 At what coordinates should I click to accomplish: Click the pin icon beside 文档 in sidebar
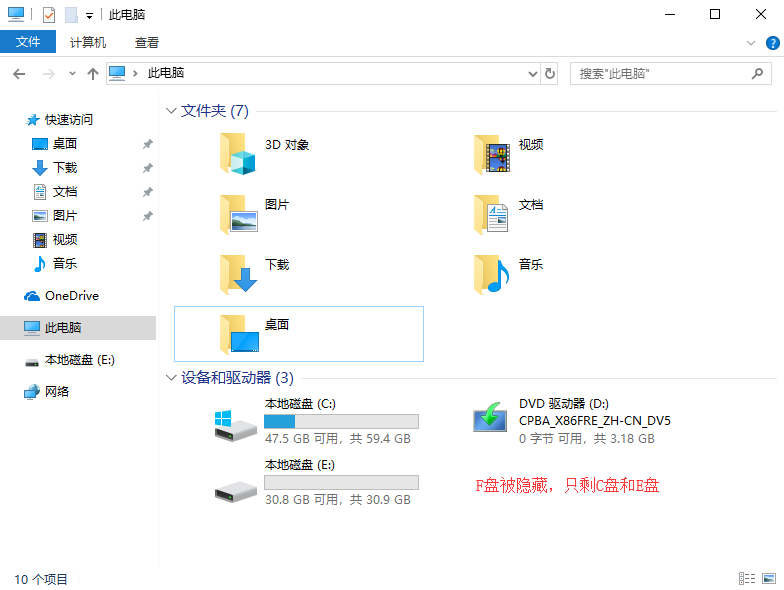coord(148,192)
